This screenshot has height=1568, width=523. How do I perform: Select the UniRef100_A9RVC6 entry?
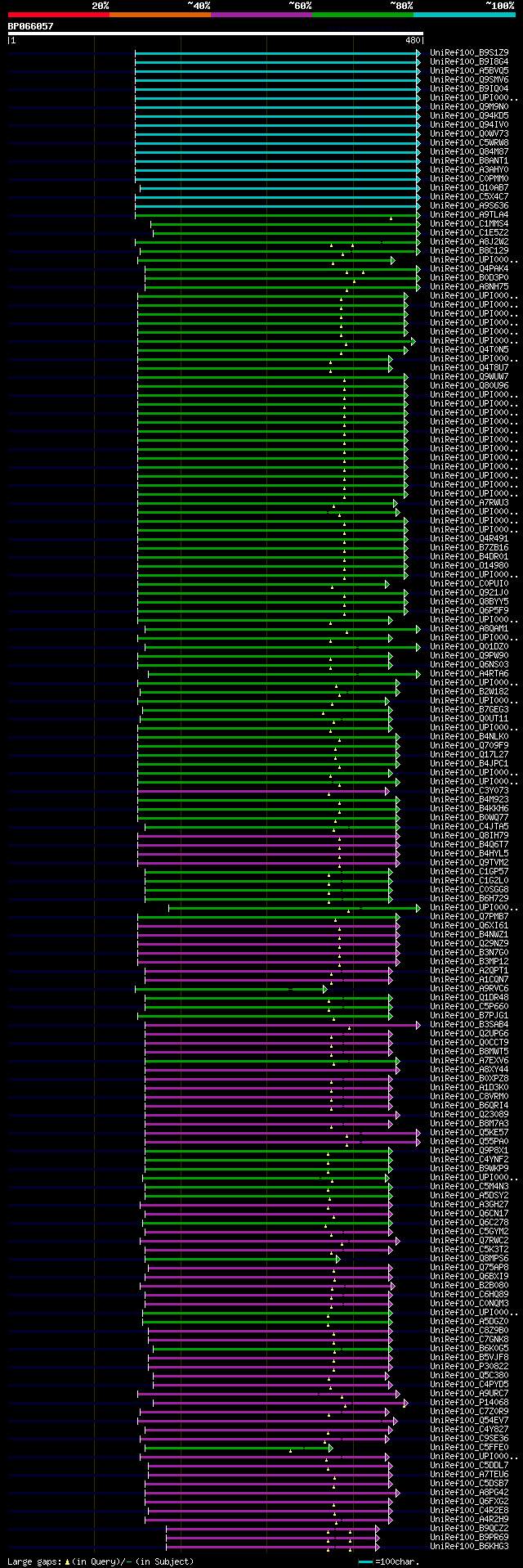[469, 988]
